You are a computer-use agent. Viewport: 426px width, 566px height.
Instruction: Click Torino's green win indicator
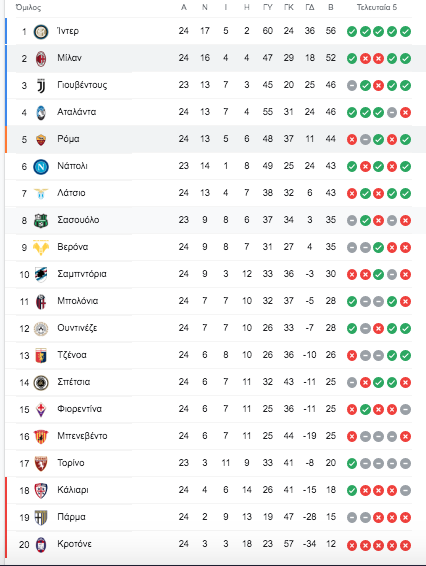pyautogui.click(x=352, y=463)
